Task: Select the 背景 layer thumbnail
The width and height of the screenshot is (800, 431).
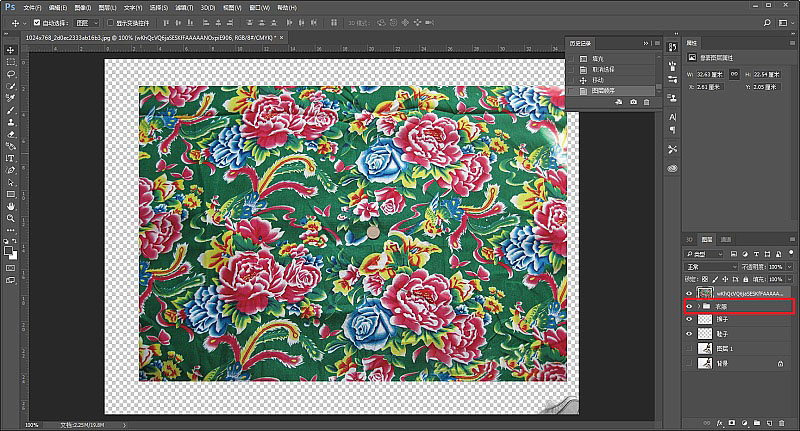Action: point(705,364)
